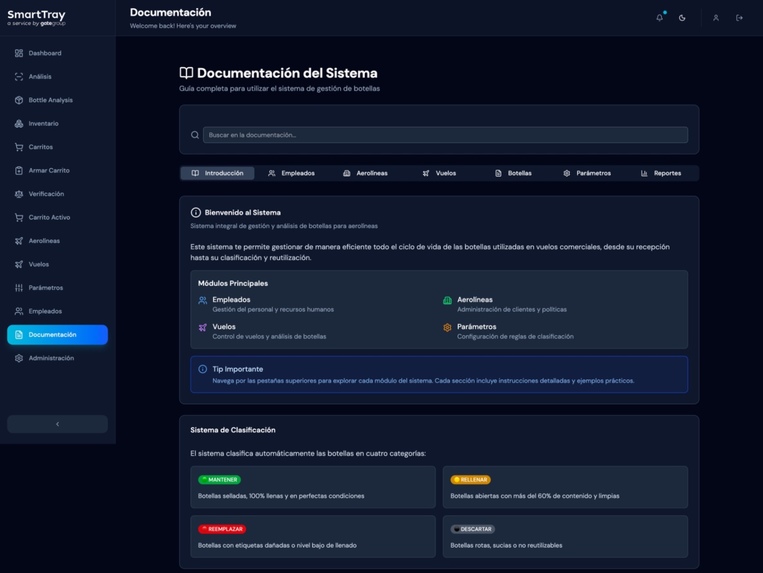Open Armar Carrito page

tap(57, 170)
